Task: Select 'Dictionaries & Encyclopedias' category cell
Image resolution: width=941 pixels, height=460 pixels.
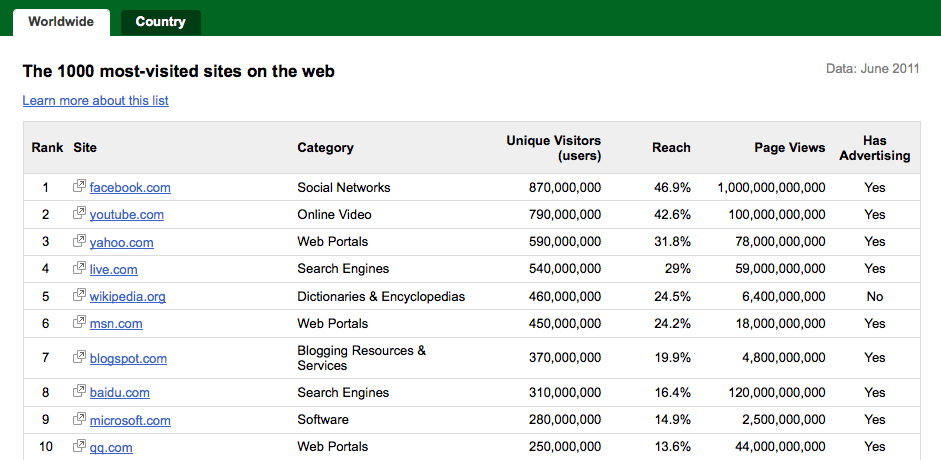Action: click(381, 297)
